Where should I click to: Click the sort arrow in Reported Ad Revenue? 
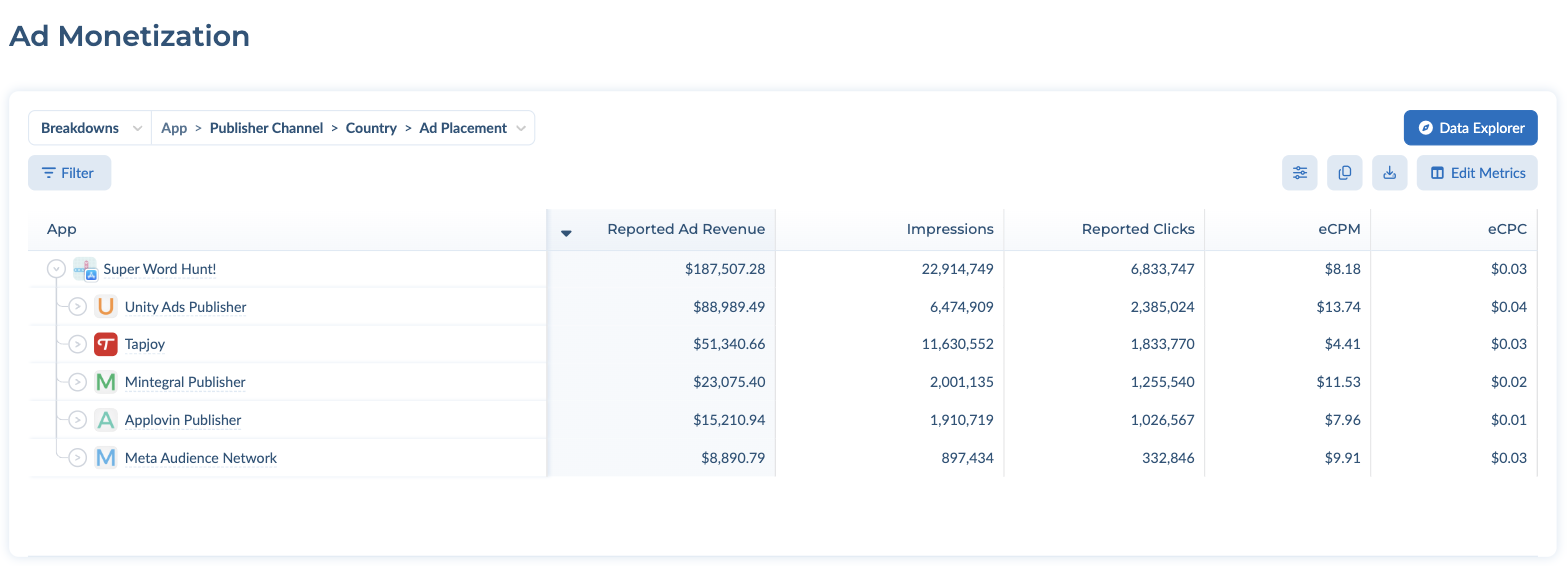566,233
